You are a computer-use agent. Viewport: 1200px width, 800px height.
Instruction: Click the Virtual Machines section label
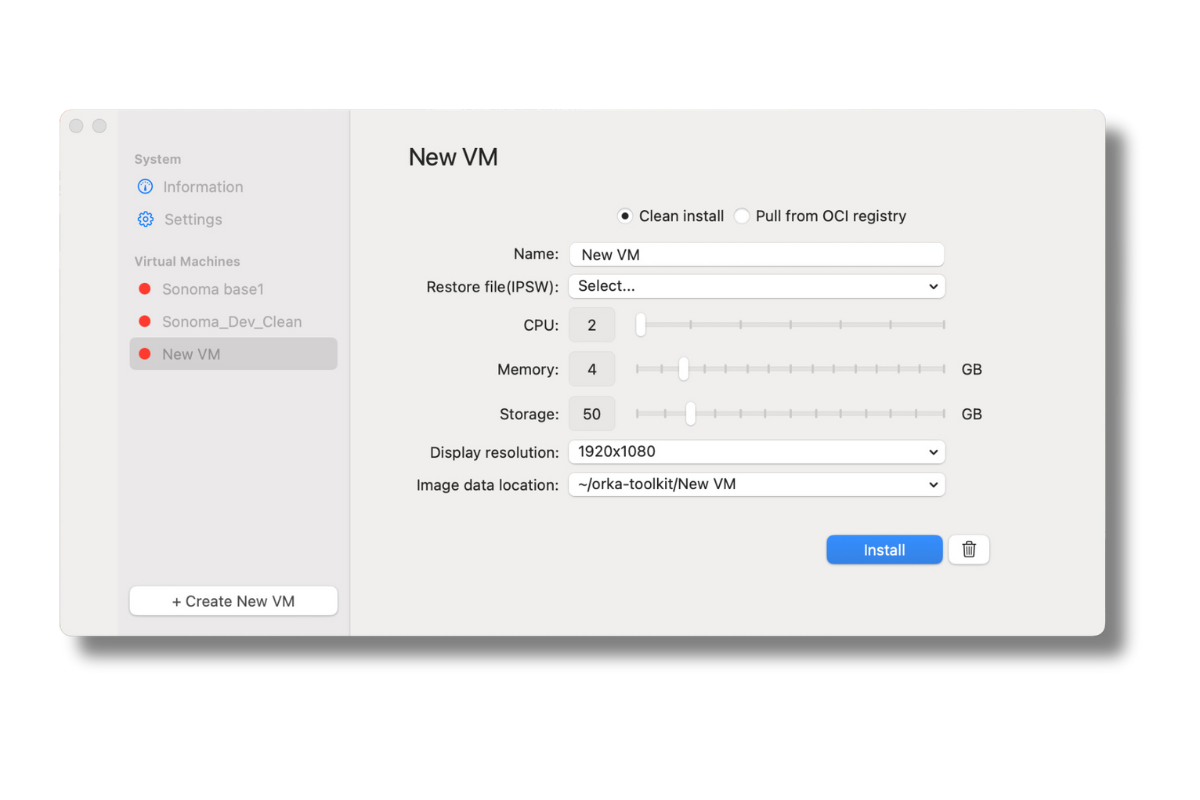pyautogui.click(x=187, y=261)
